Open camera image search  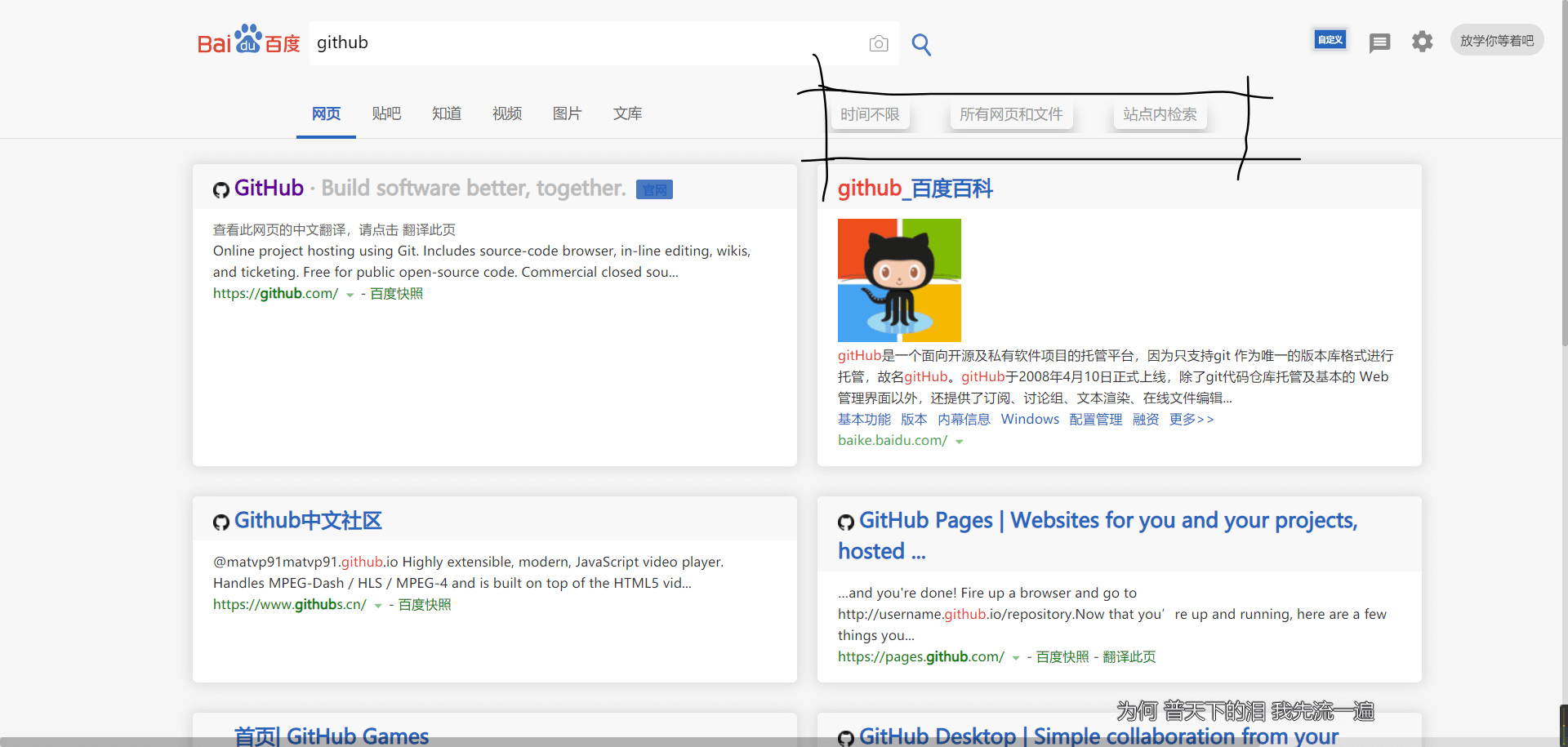coord(879,43)
